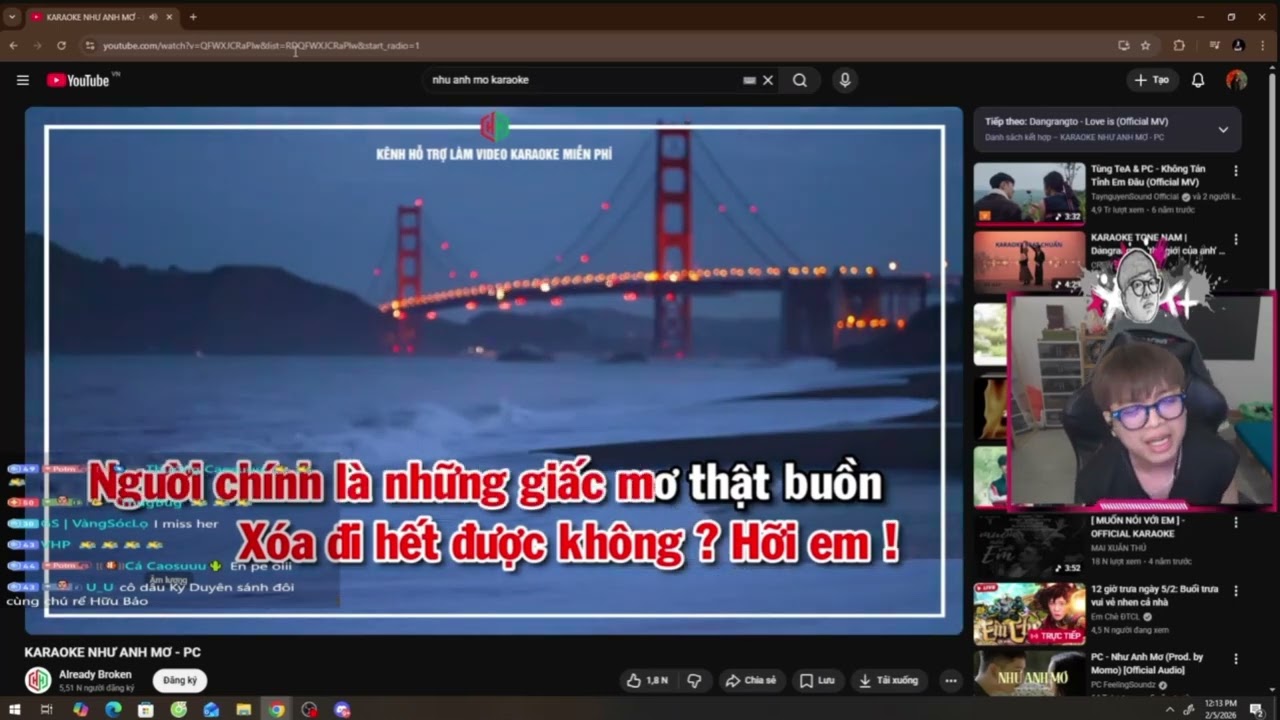Open Task View on the taskbar
Viewport: 1280px width, 720px height.
pyautogui.click(x=47, y=710)
